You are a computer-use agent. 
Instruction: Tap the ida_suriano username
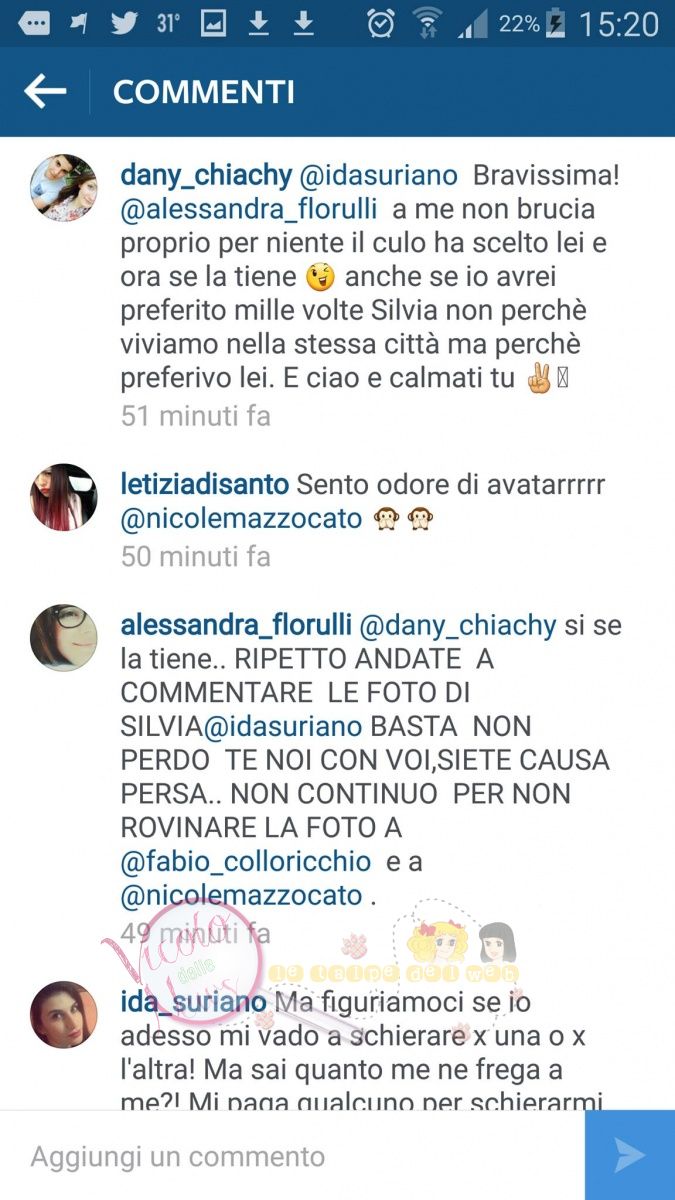pyautogui.click(x=194, y=1001)
